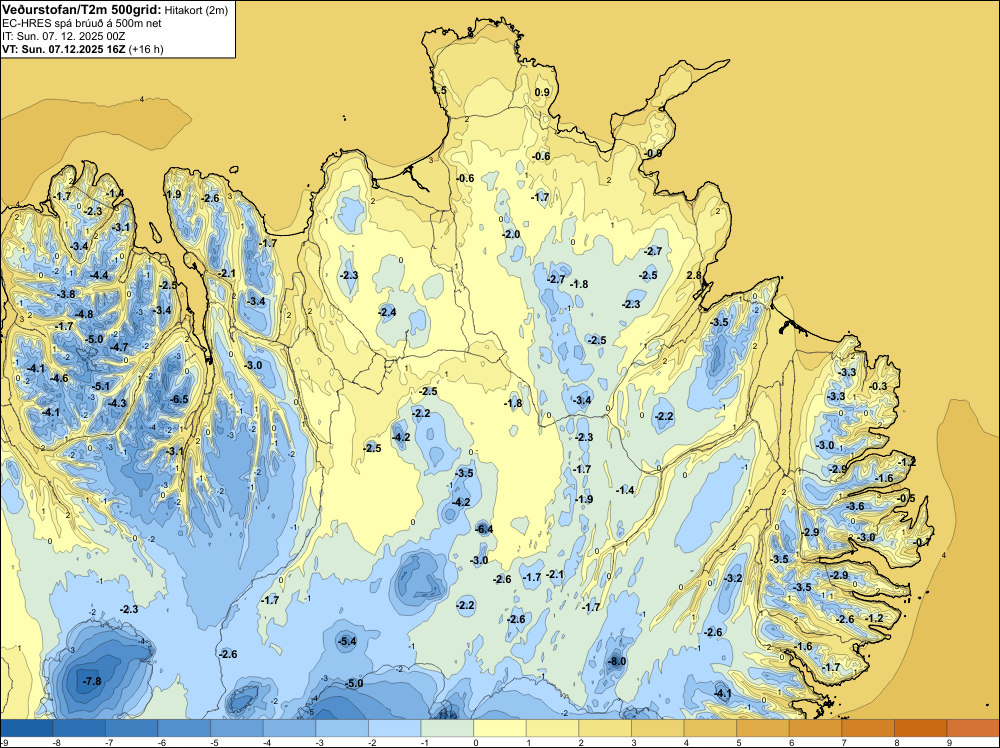
Task: Click the legend color segment between -9 and -8
Action: pos(27,728)
